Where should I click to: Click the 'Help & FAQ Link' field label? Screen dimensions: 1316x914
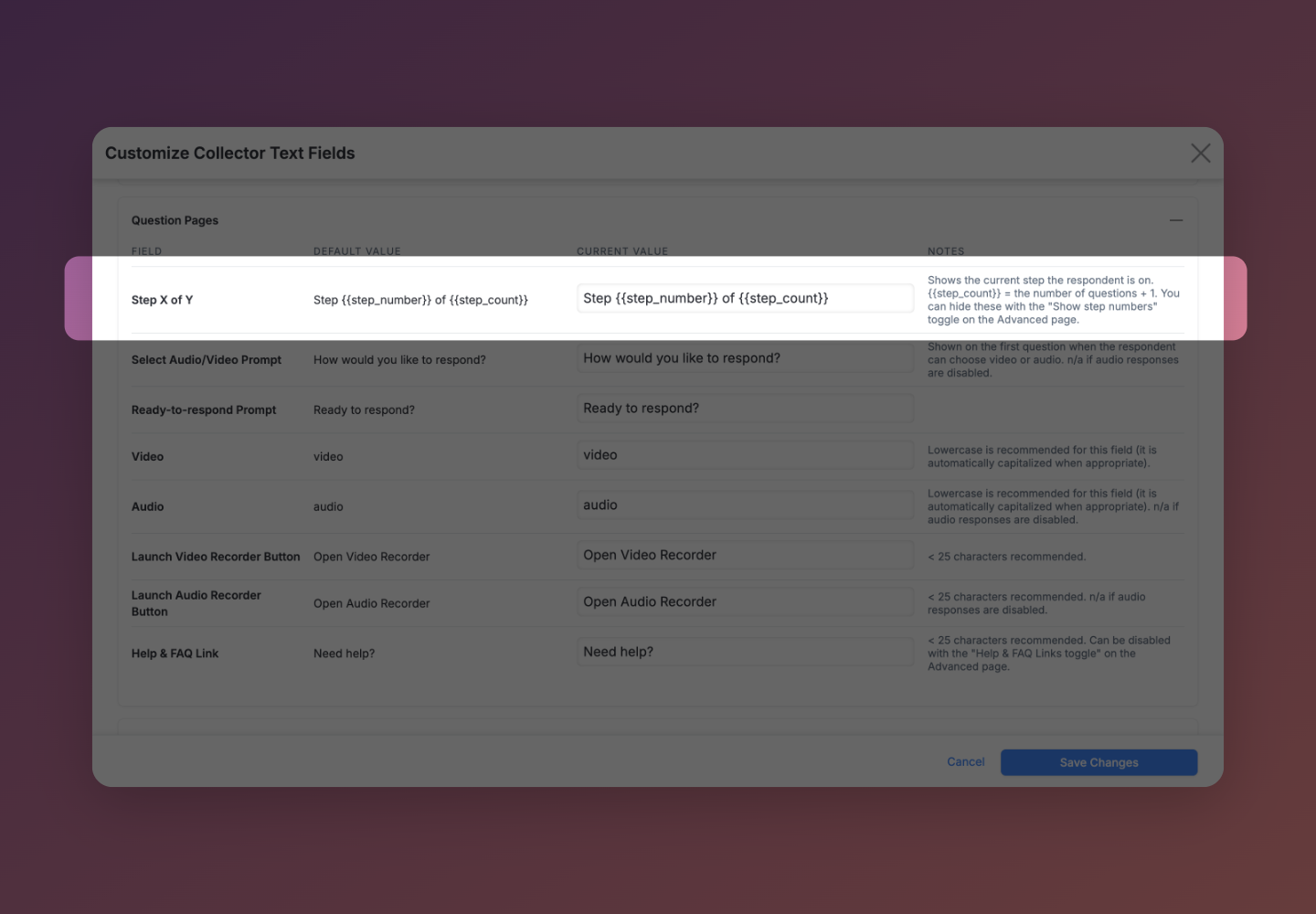pyautogui.click(x=175, y=654)
